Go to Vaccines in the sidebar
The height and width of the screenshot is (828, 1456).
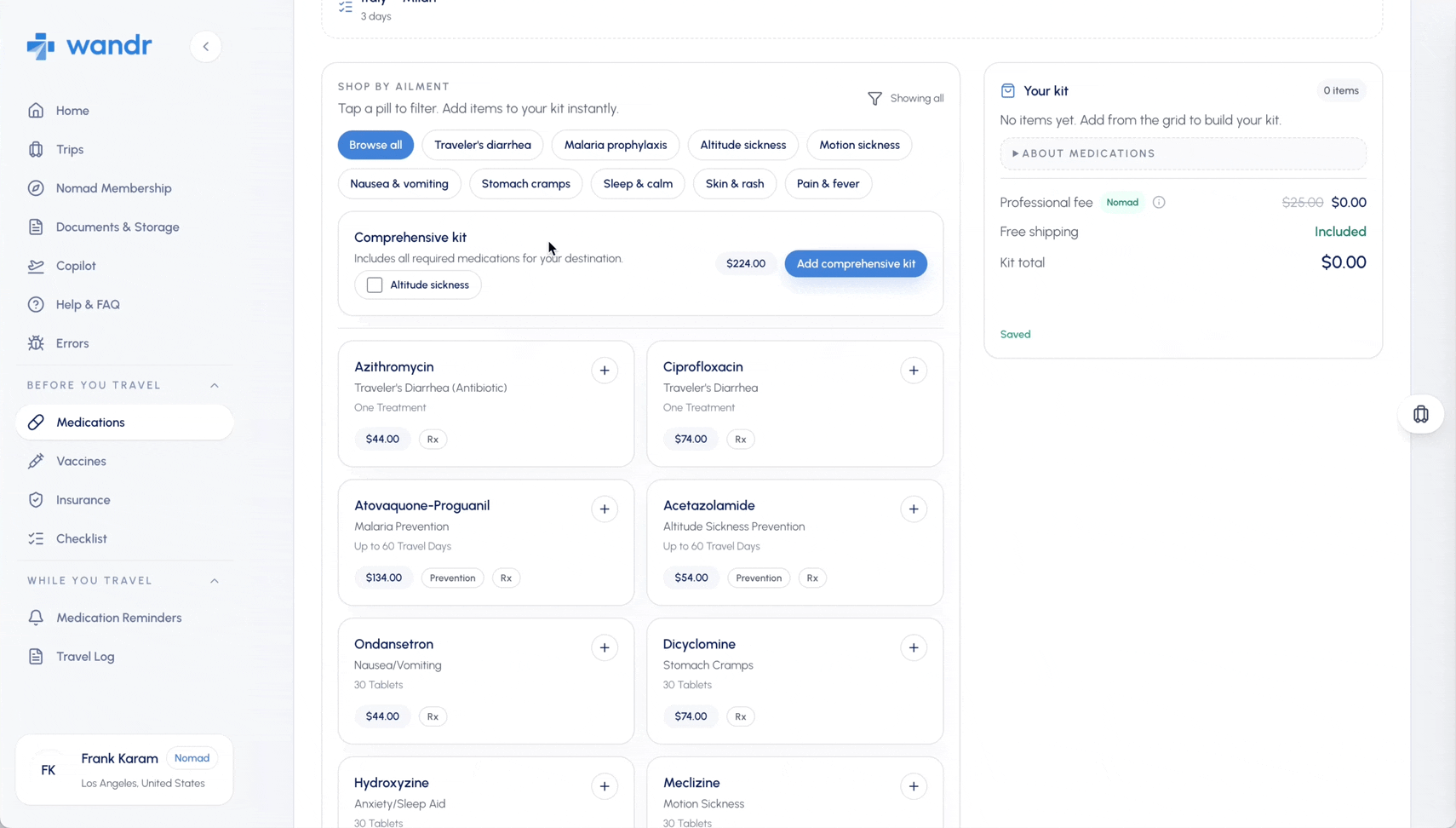point(79,461)
